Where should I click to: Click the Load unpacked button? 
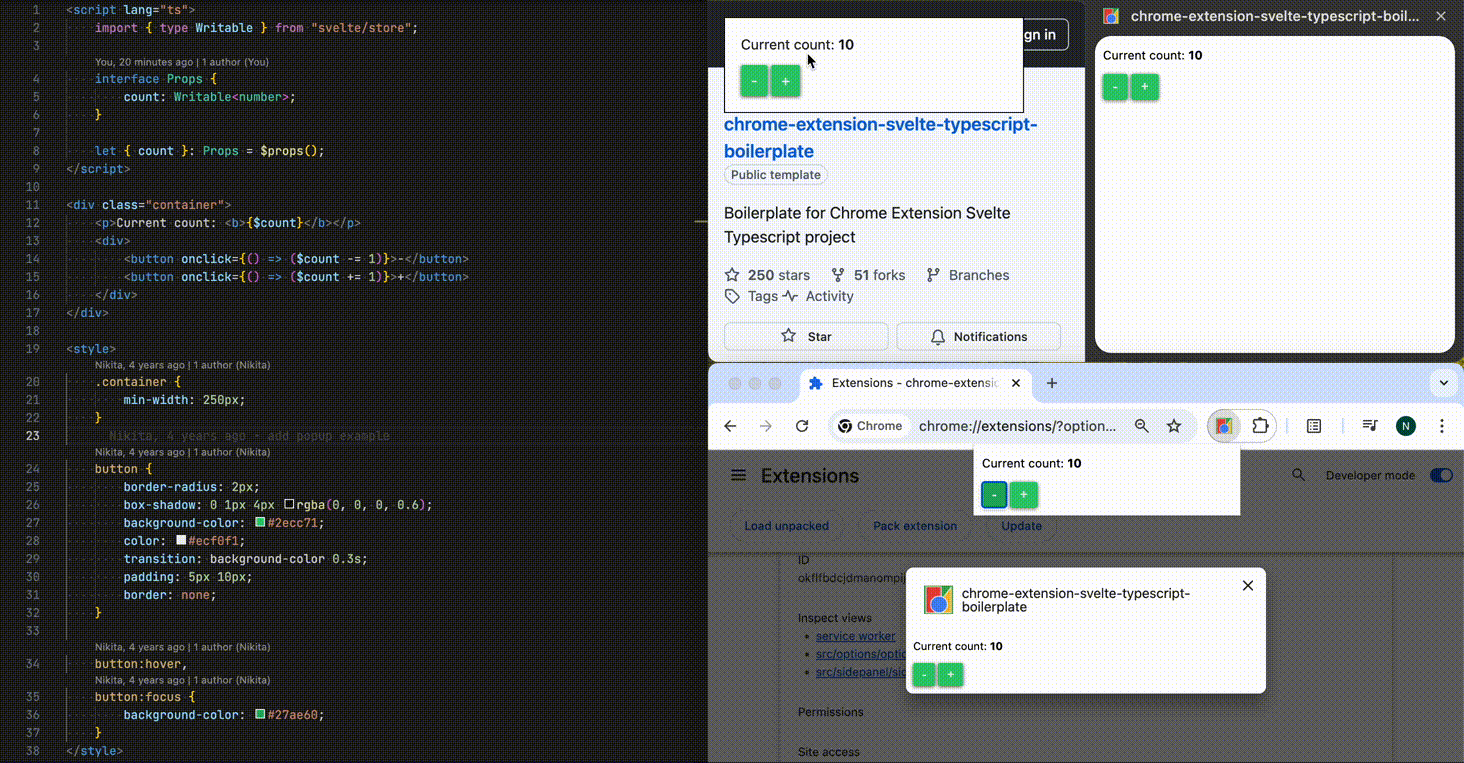click(x=787, y=526)
